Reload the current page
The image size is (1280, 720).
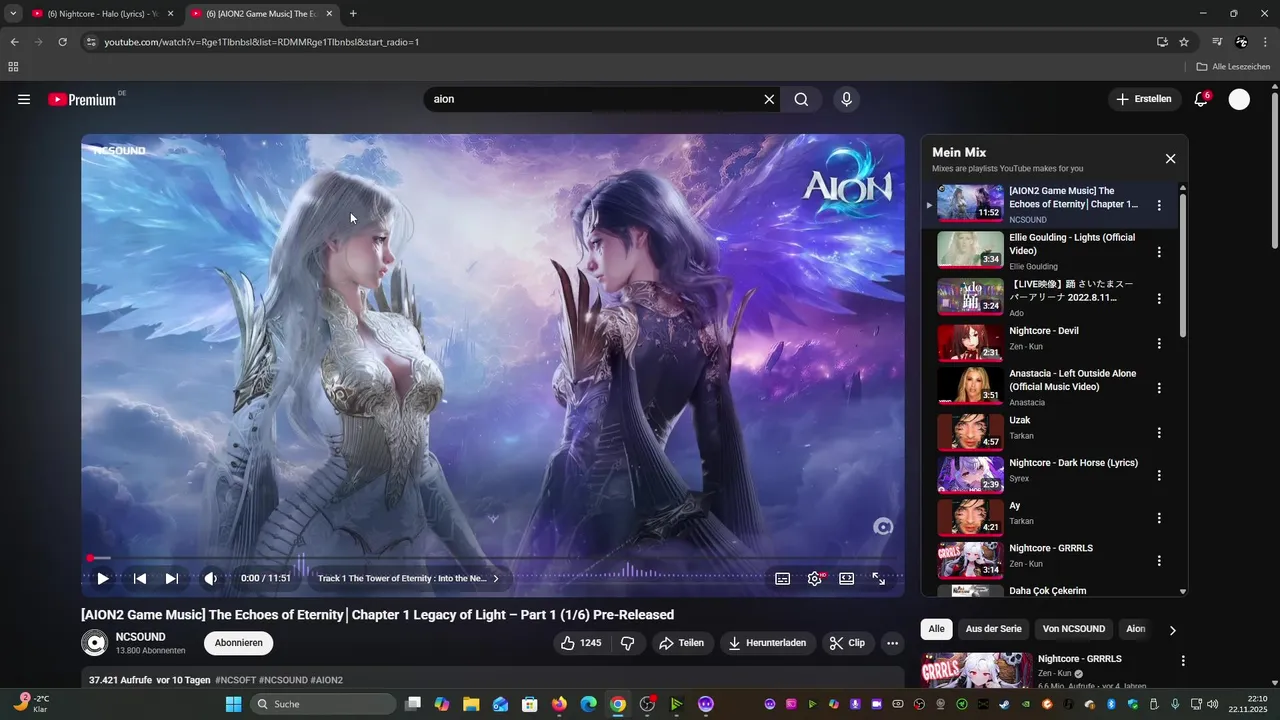click(x=62, y=42)
